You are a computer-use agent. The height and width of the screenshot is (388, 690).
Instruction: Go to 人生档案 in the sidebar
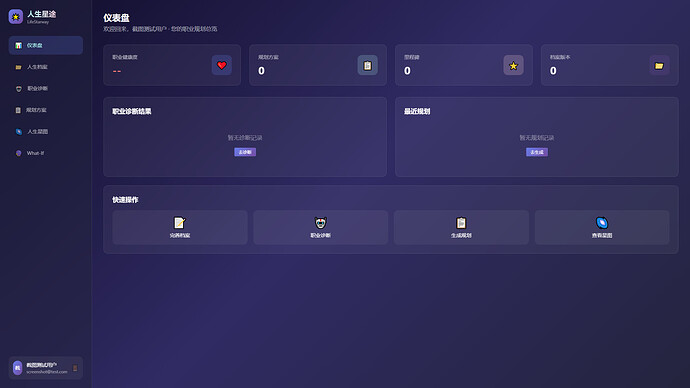[x=46, y=67]
